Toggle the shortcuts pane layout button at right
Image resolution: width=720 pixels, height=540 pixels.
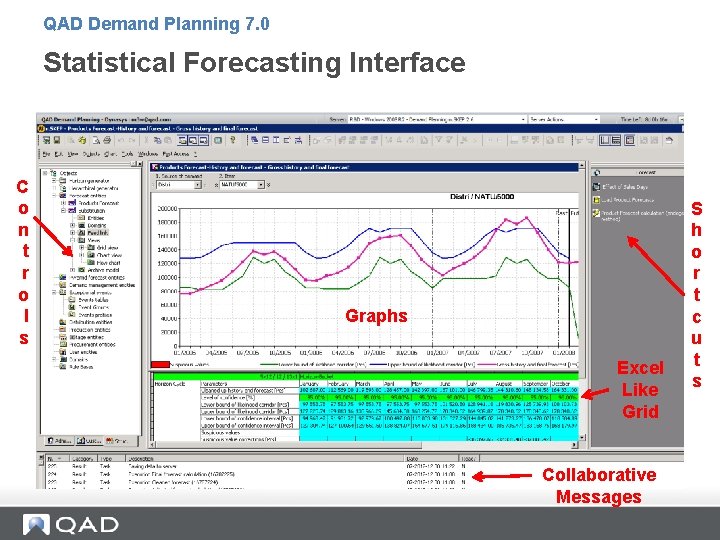(x=630, y=140)
